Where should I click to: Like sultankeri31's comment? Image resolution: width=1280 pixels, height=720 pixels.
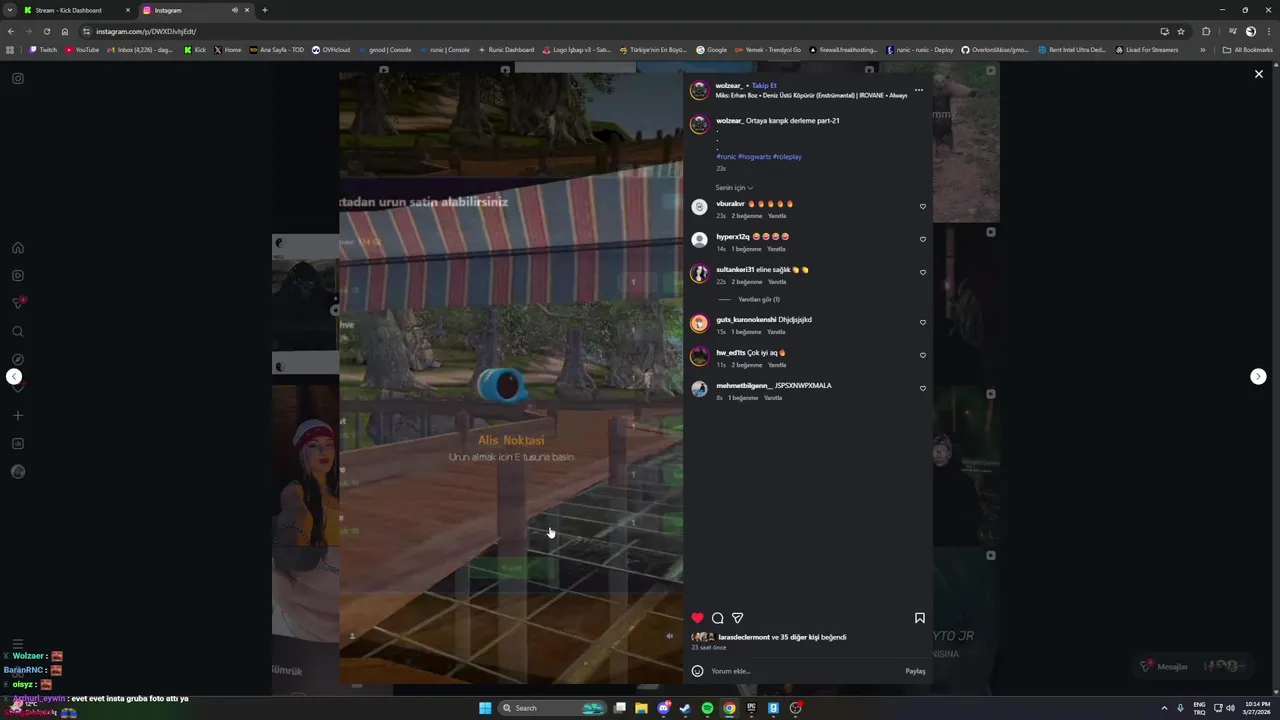pos(922,273)
